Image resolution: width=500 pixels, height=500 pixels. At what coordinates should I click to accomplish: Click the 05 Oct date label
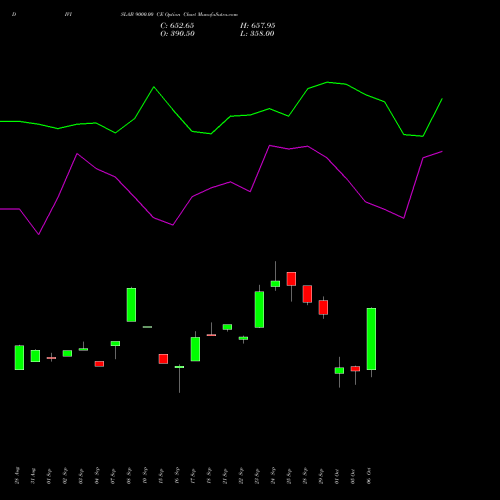pos(353,476)
